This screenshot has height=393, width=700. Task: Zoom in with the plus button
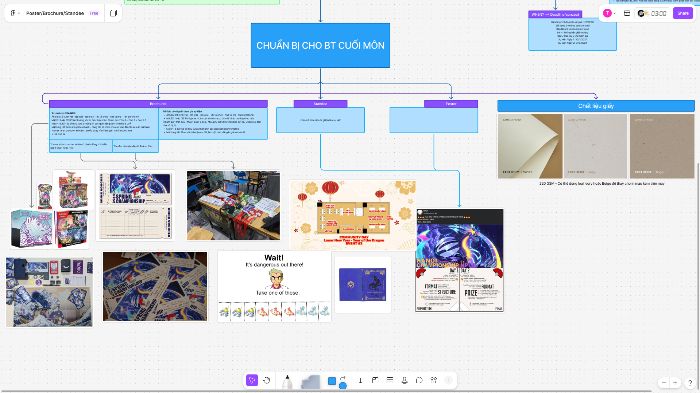(675, 382)
